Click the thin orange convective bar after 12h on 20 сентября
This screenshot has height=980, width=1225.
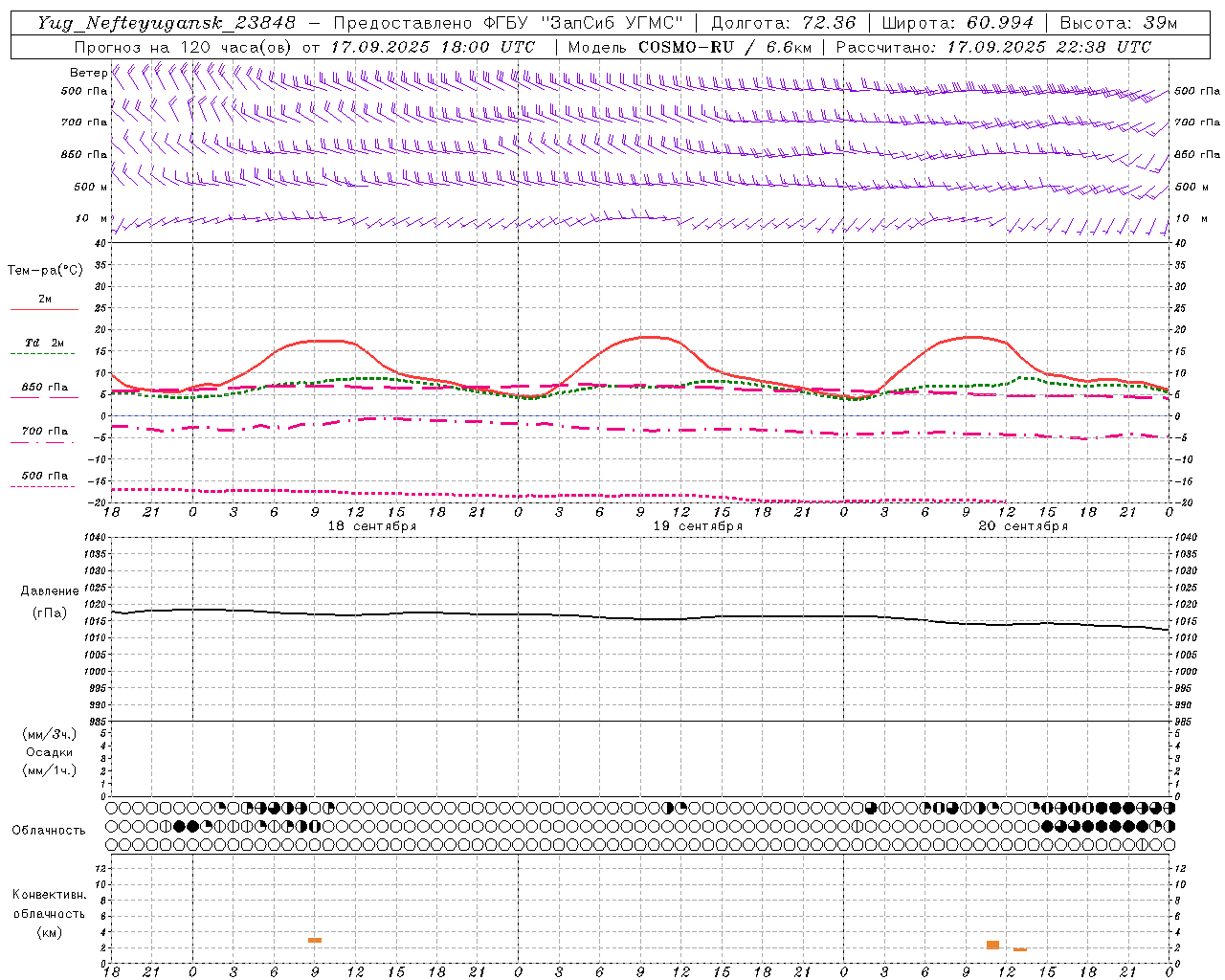point(1020,949)
